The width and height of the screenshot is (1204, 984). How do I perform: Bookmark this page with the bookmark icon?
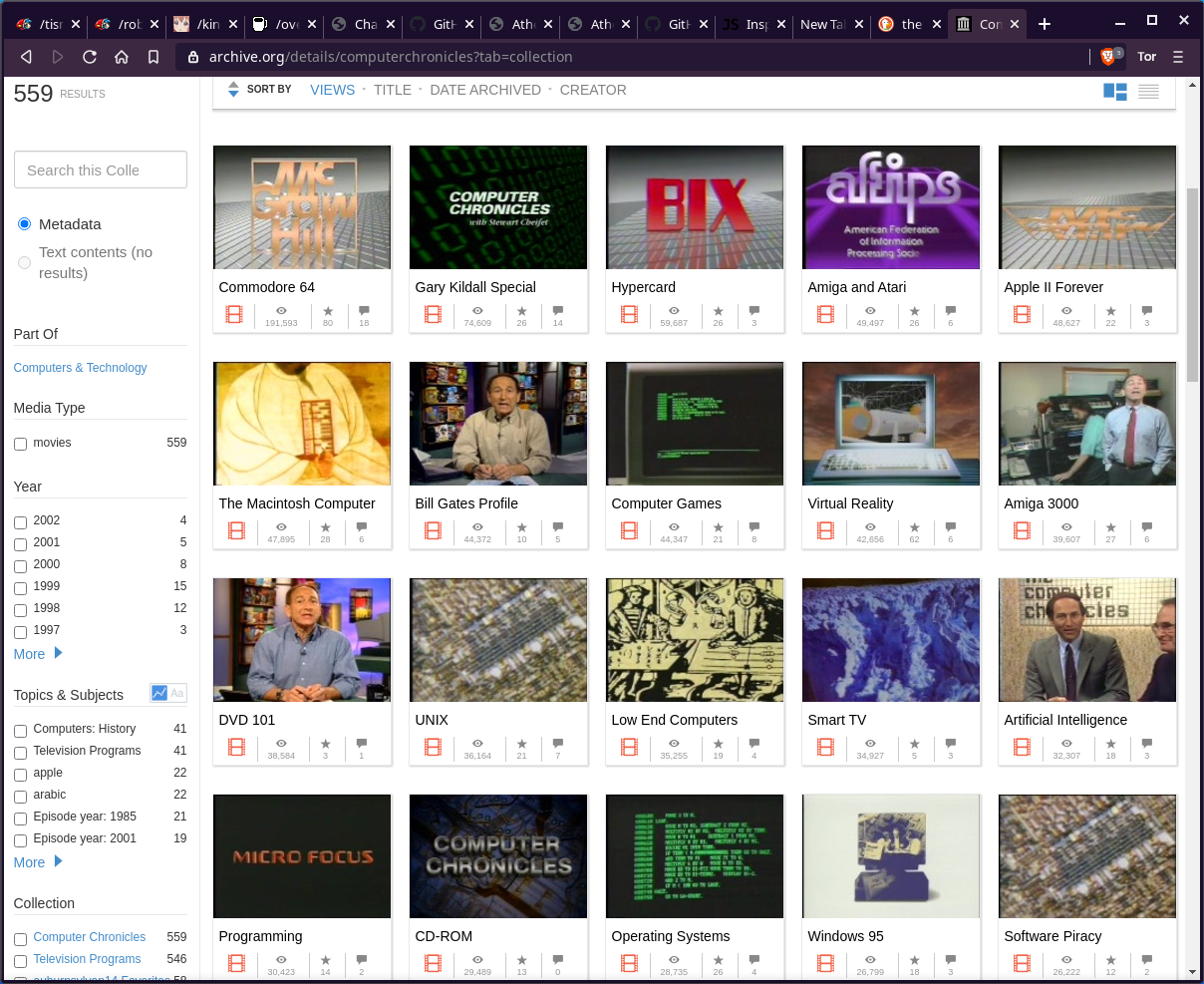[x=153, y=57]
